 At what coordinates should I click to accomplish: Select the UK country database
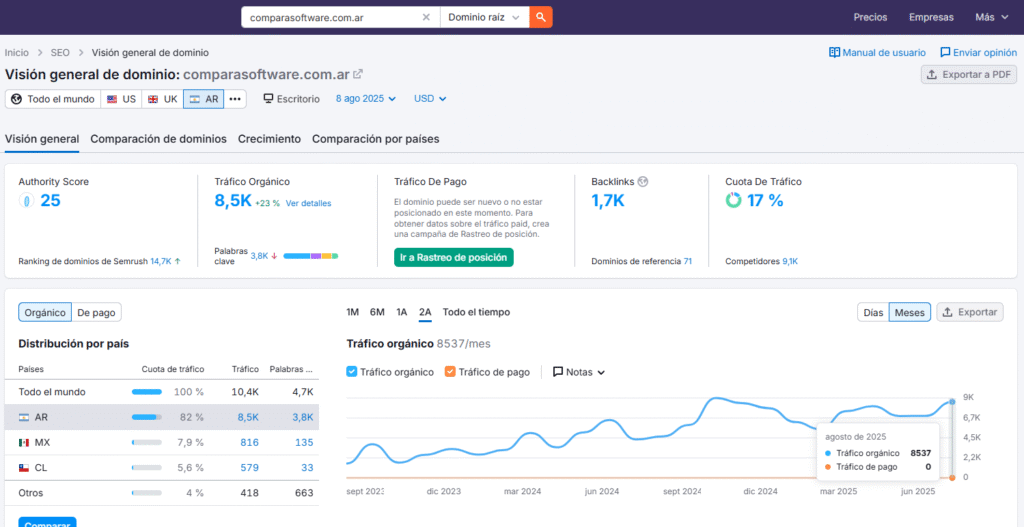point(163,99)
